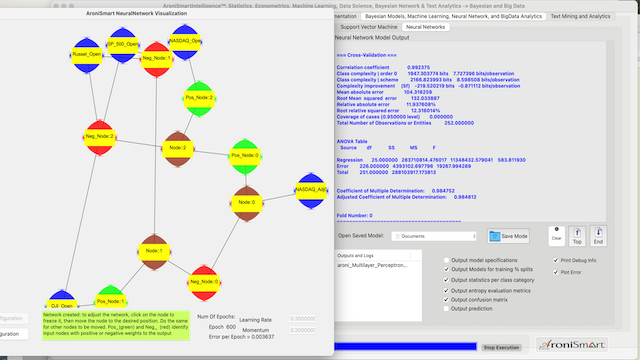This screenshot has height=360, width=640.
Task: Click the Mean absolute error line
Action: [x=384, y=92]
